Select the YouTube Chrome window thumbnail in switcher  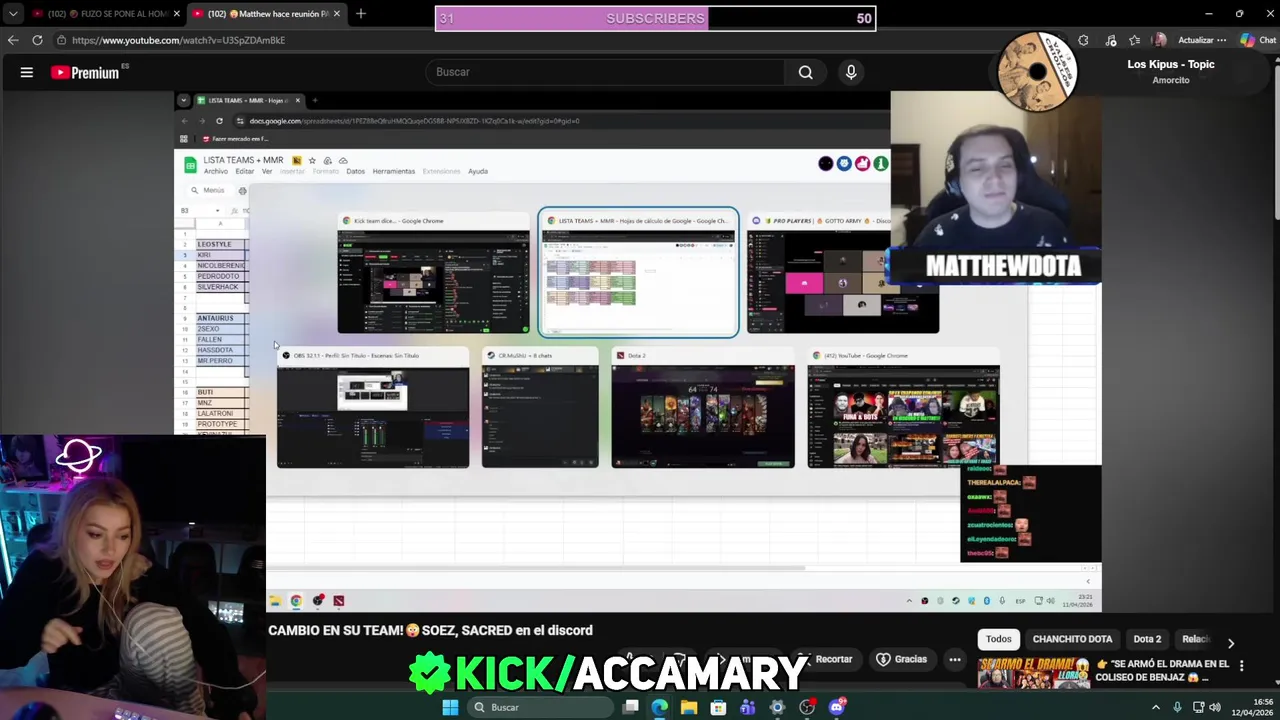click(x=904, y=409)
